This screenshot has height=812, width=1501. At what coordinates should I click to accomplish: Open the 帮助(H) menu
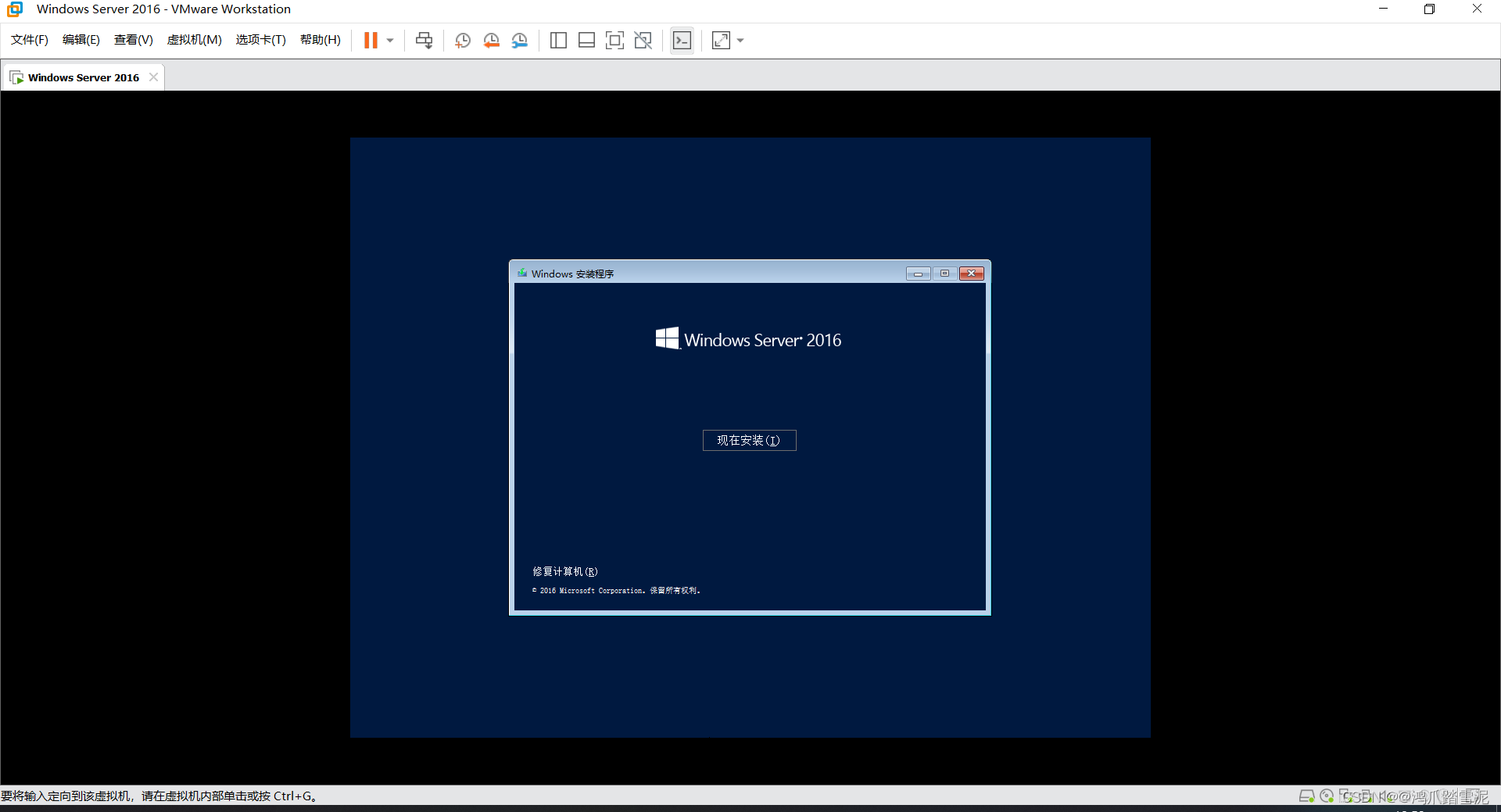pyautogui.click(x=321, y=40)
